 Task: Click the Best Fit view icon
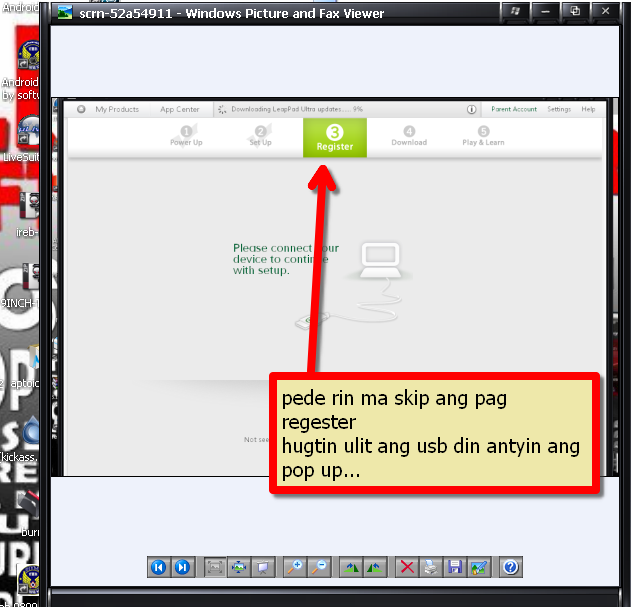(x=215, y=567)
